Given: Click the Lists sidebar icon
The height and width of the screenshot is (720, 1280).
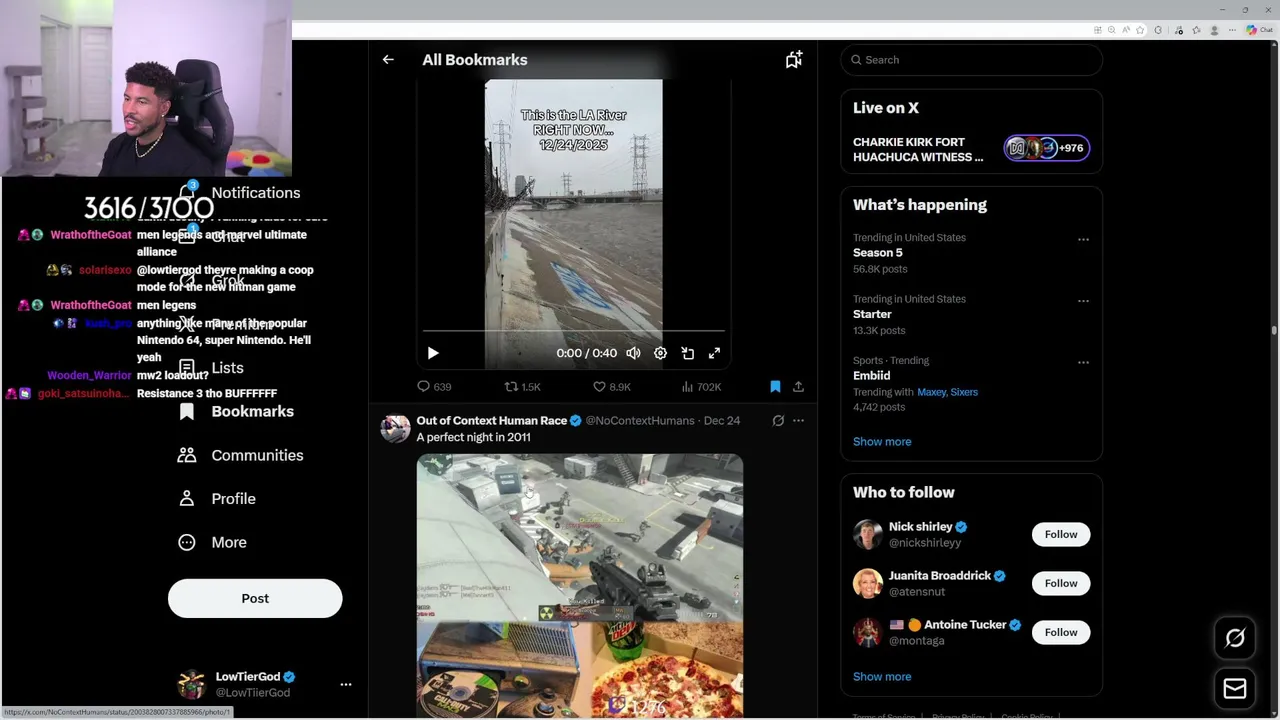Looking at the screenshot, I should tap(187, 368).
